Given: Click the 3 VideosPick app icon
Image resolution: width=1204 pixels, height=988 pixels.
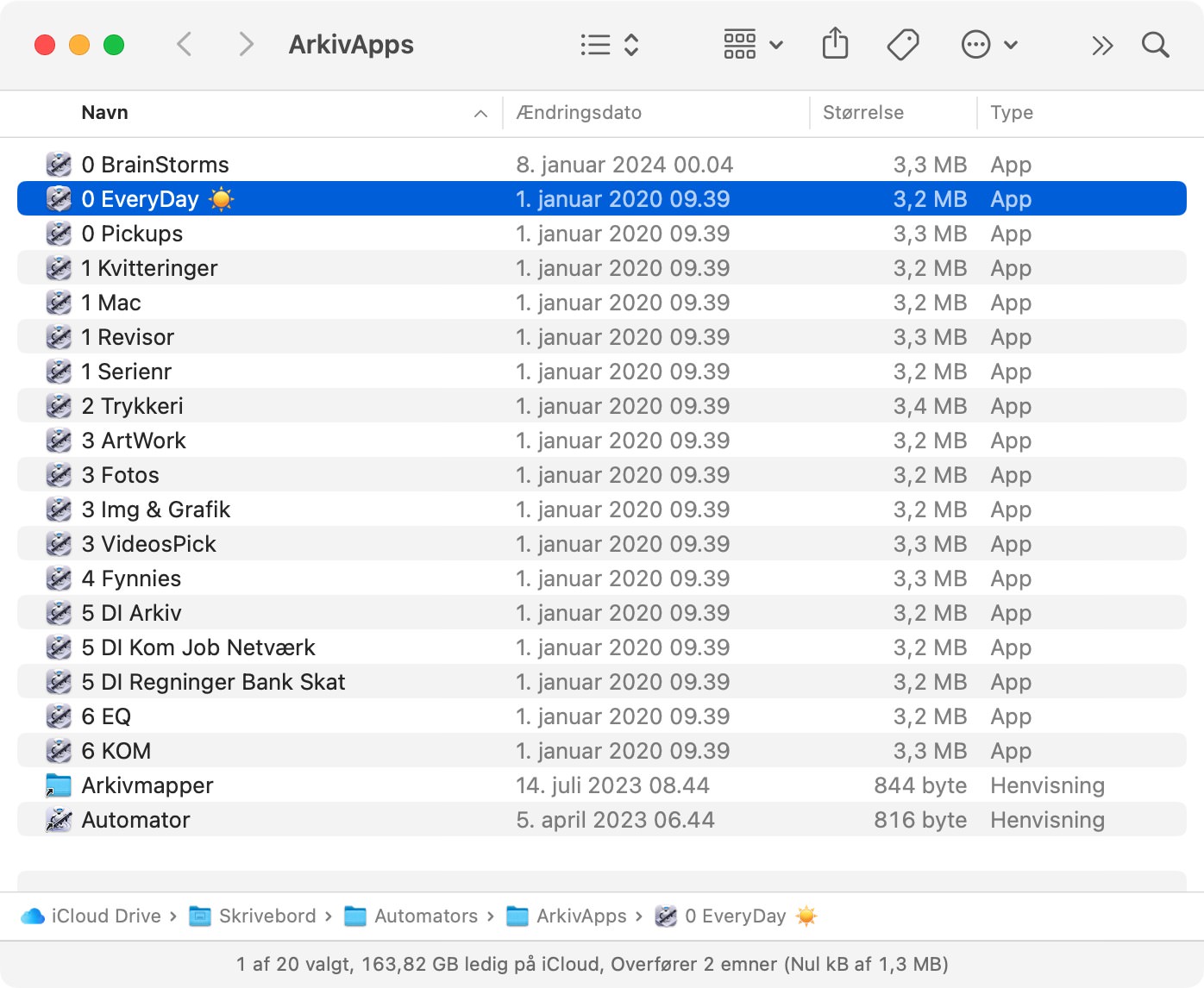Looking at the screenshot, I should [x=59, y=543].
